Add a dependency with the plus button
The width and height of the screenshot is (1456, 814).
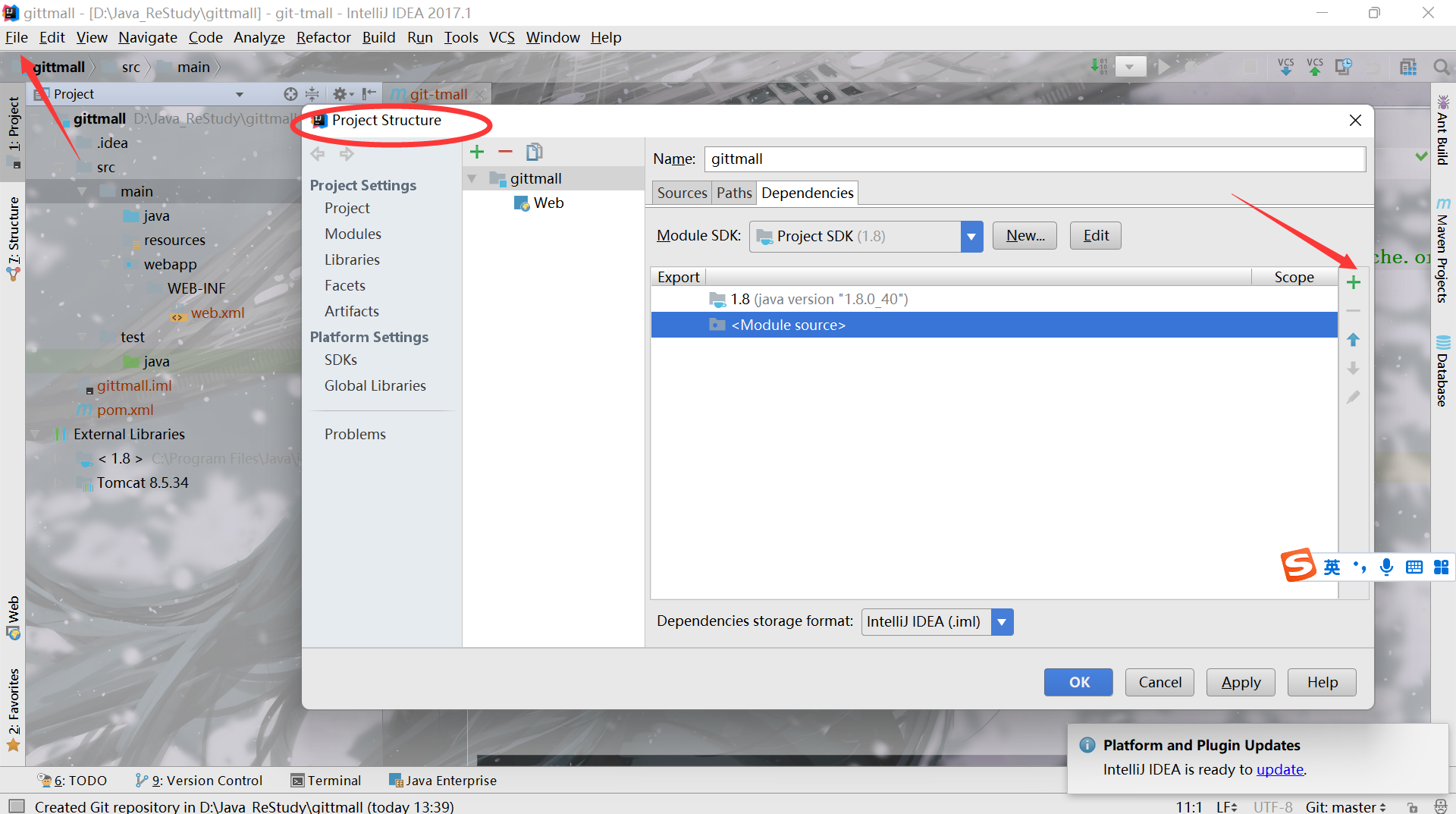(1354, 283)
